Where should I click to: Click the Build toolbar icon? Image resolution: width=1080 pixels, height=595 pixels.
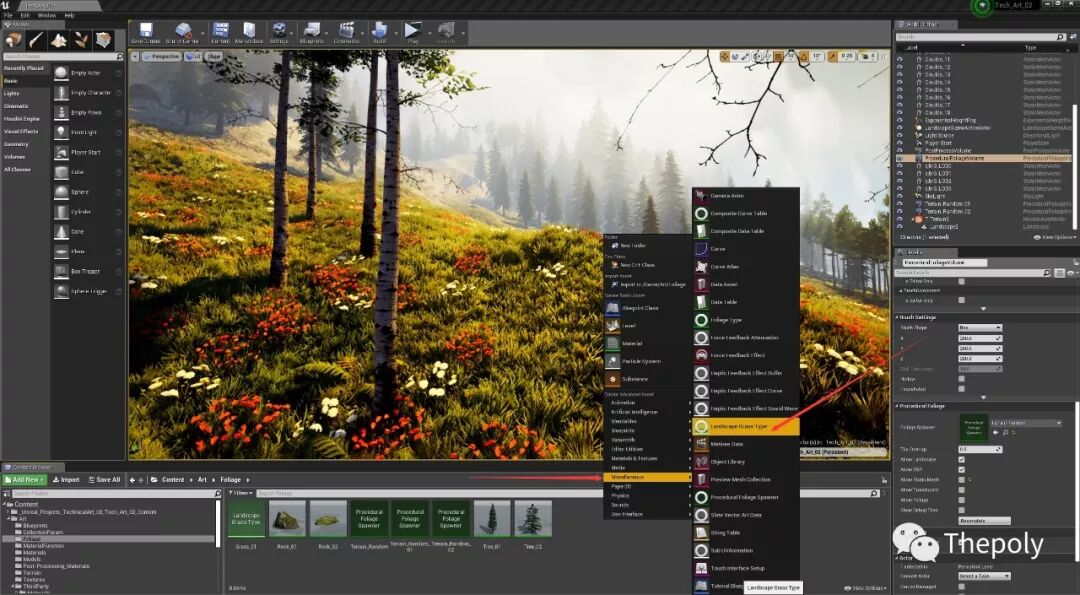coord(380,32)
